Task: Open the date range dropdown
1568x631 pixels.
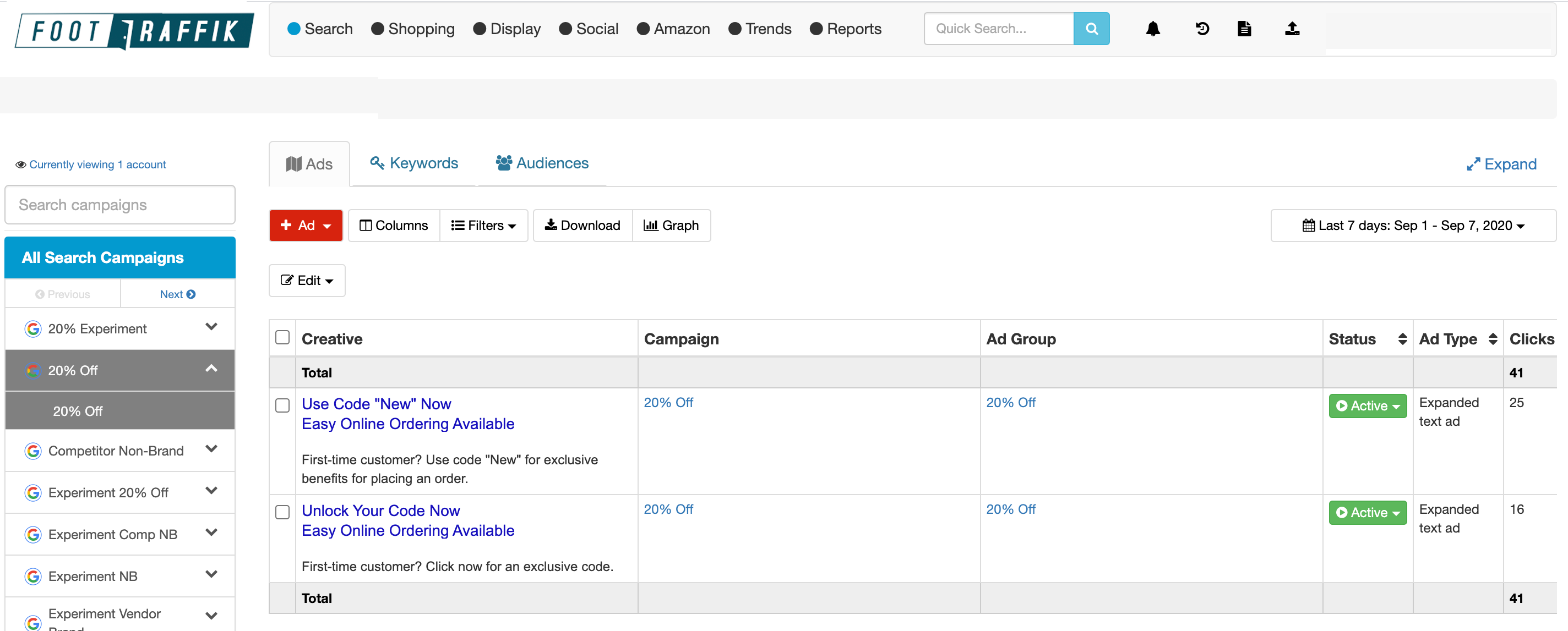Action: 1413,225
